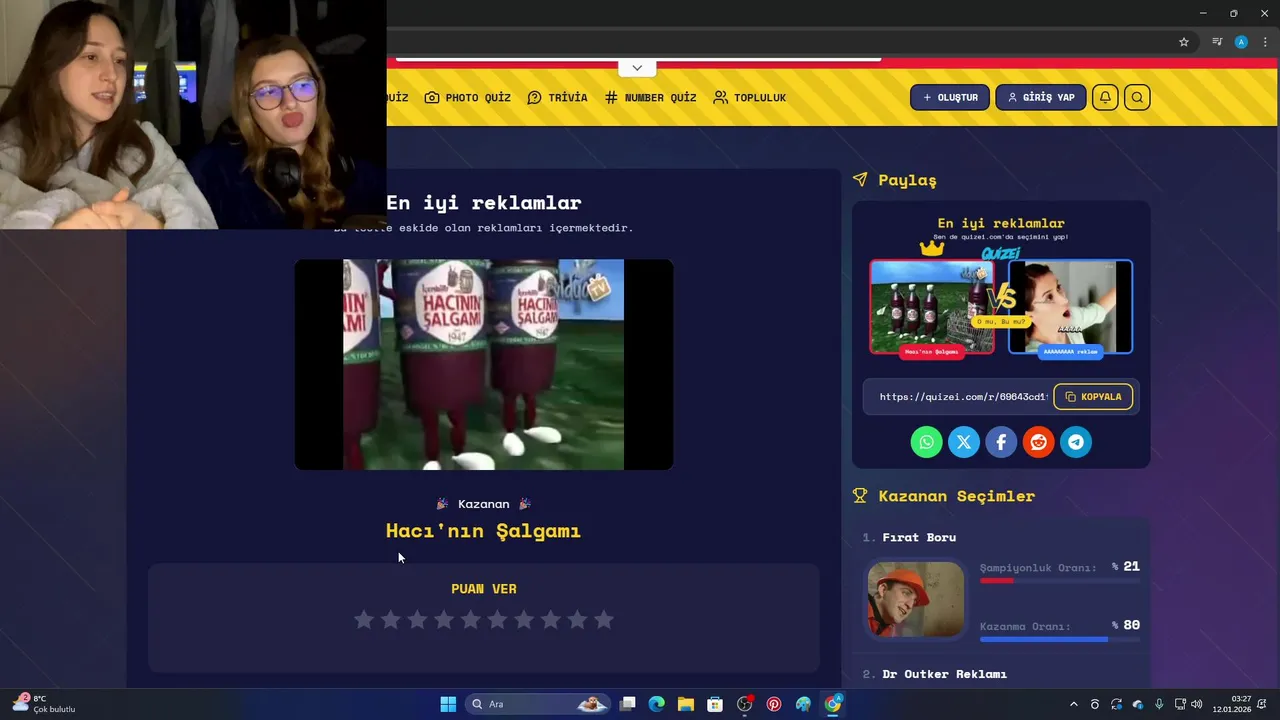Click the Hacı'nın Şalgamı winner title

point(483,531)
